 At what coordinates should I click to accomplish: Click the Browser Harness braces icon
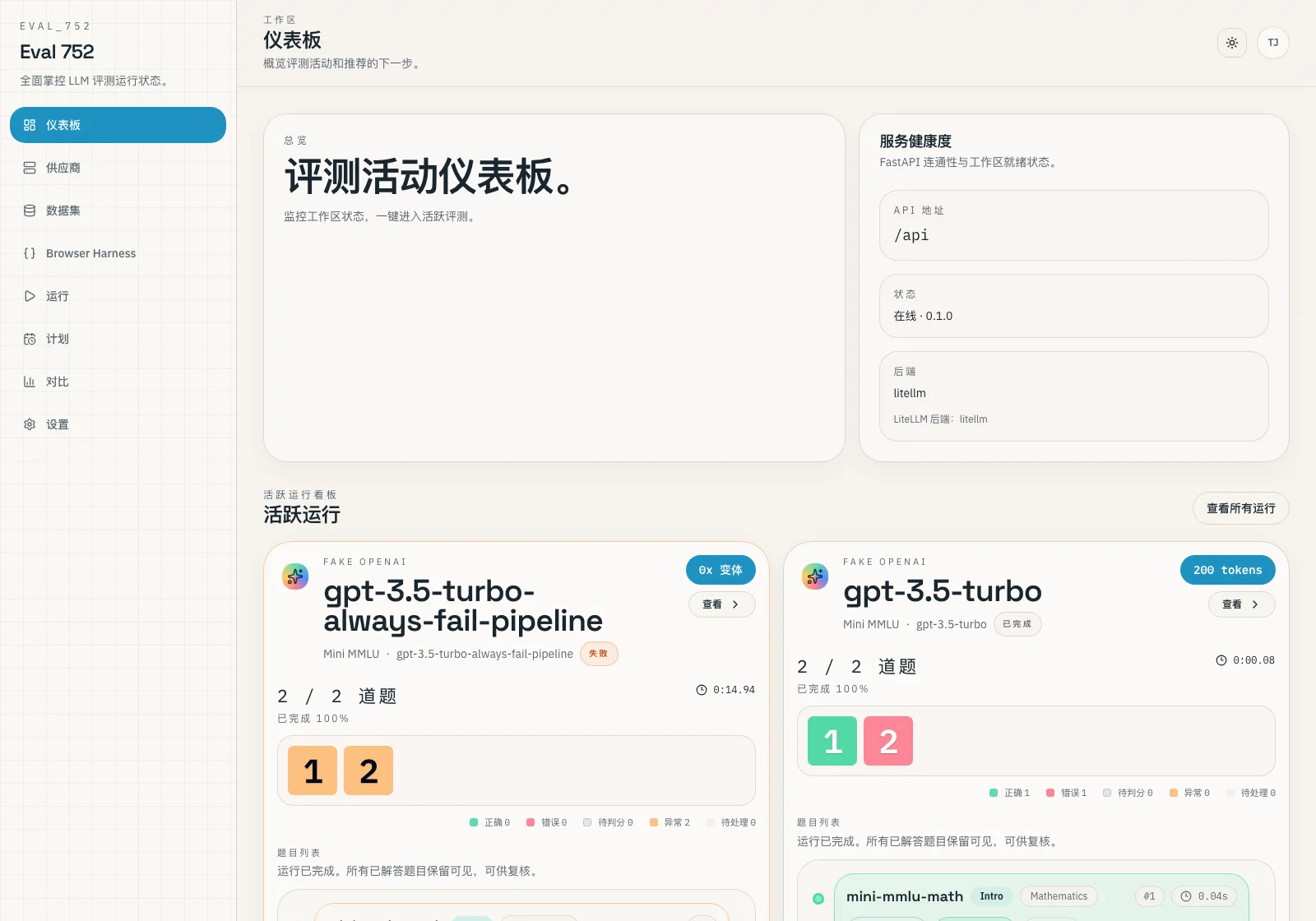[30, 253]
